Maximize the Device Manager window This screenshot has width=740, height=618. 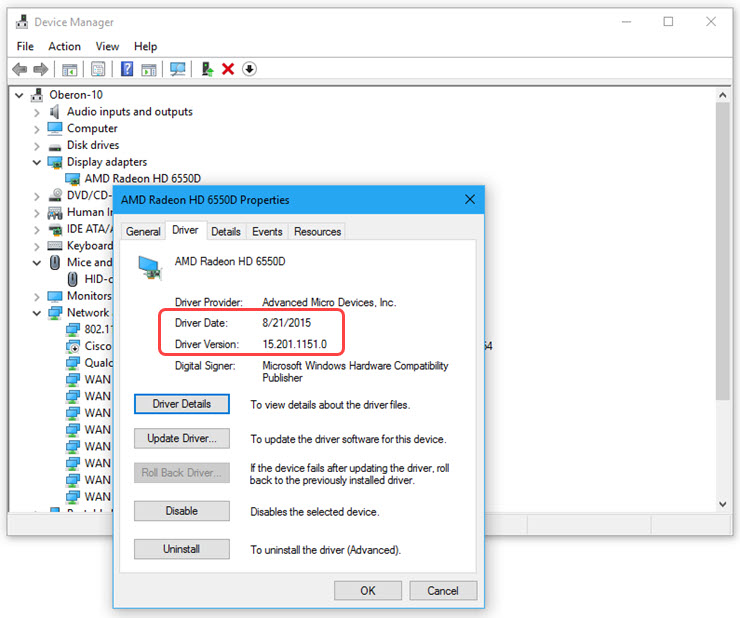click(x=668, y=22)
